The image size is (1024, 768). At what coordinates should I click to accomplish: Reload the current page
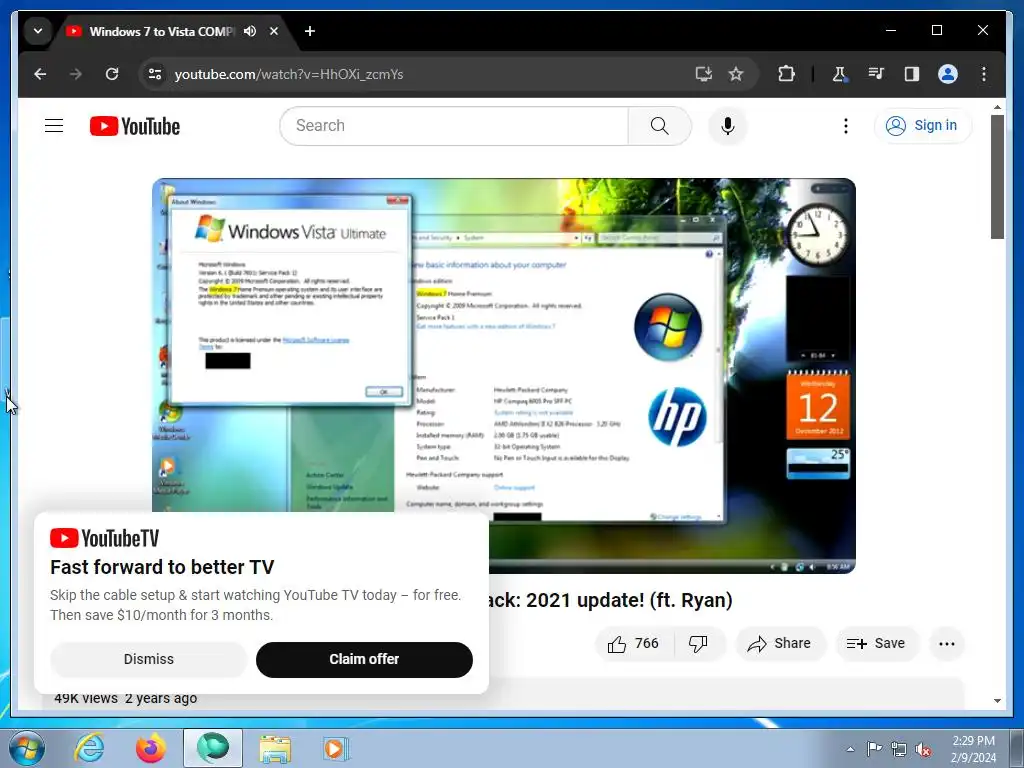coord(112,74)
